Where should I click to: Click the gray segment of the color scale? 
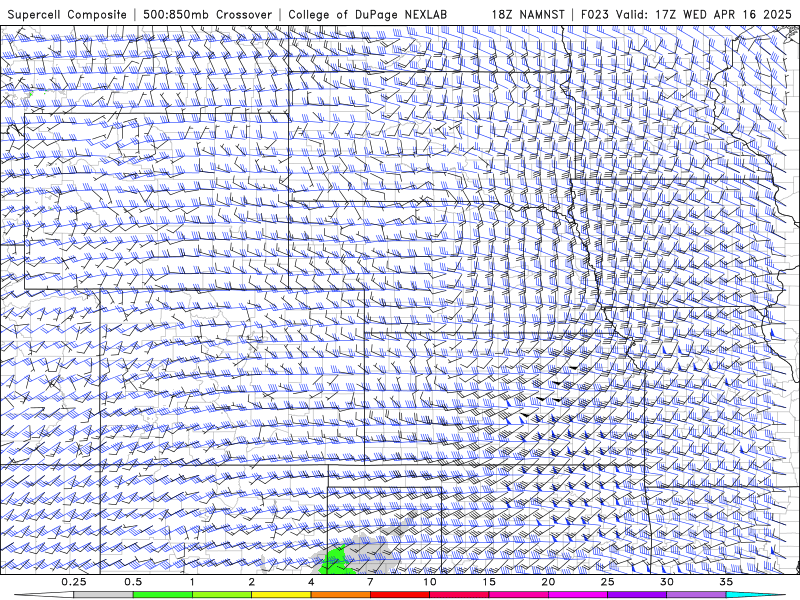point(103,595)
